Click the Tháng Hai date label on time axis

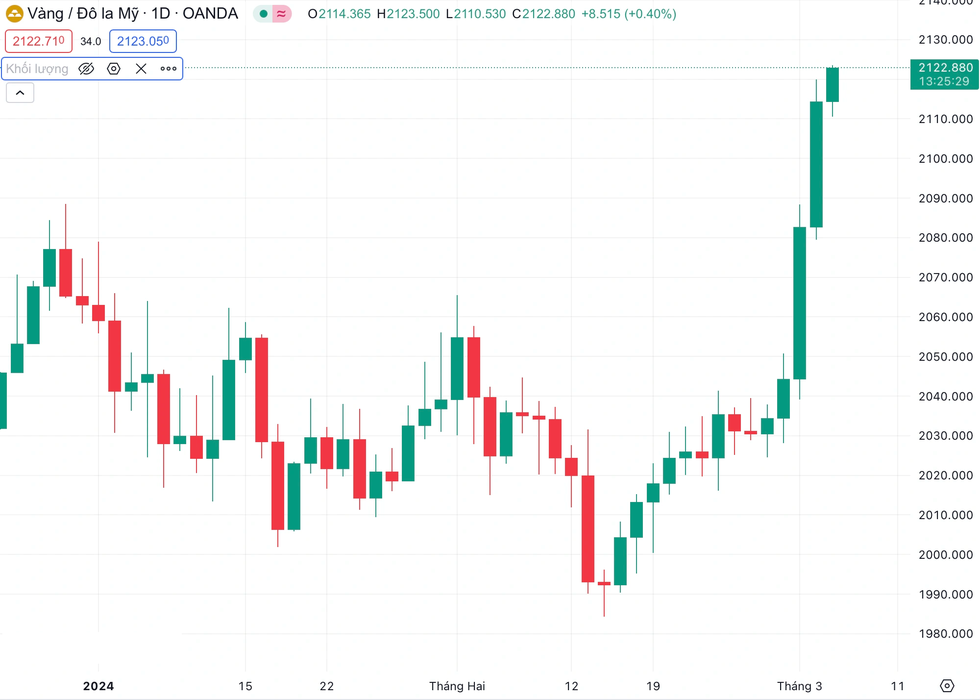click(x=457, y=686)
